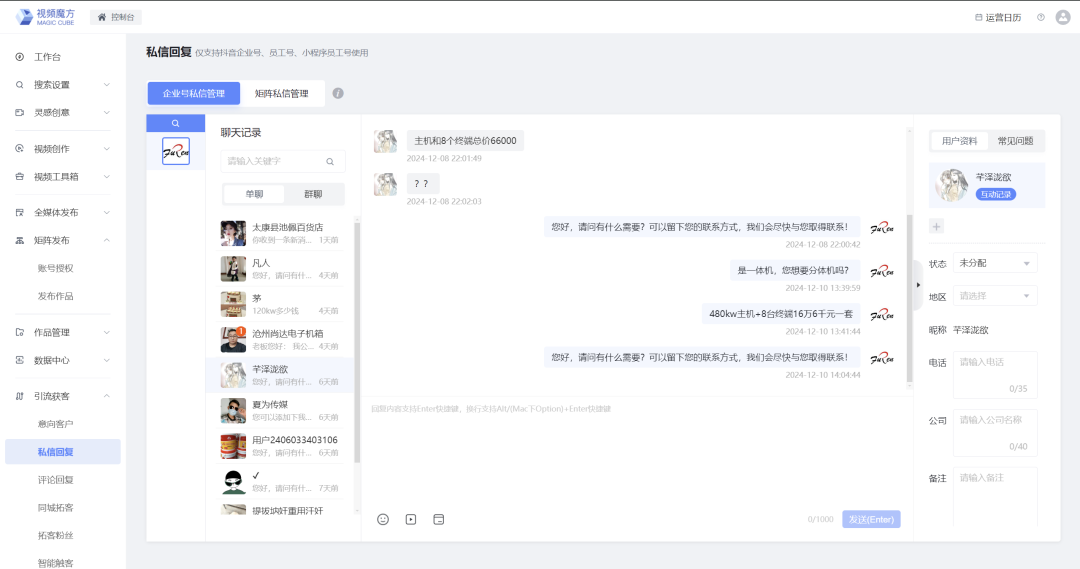Open the help icon in top bar
This screenshot has width=1080, height=569.
(x=1041, y=17)
